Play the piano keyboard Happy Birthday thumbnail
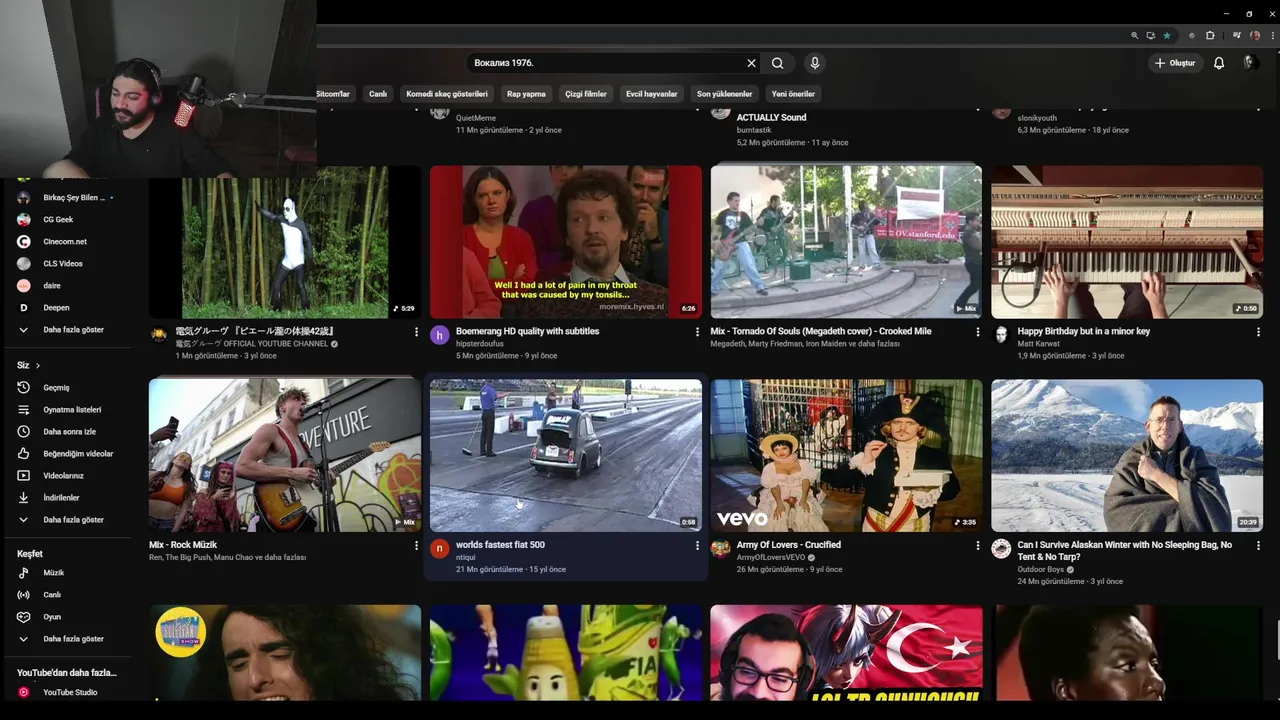The height and width of the screenshot is (720, 1280). (1127, 242)
